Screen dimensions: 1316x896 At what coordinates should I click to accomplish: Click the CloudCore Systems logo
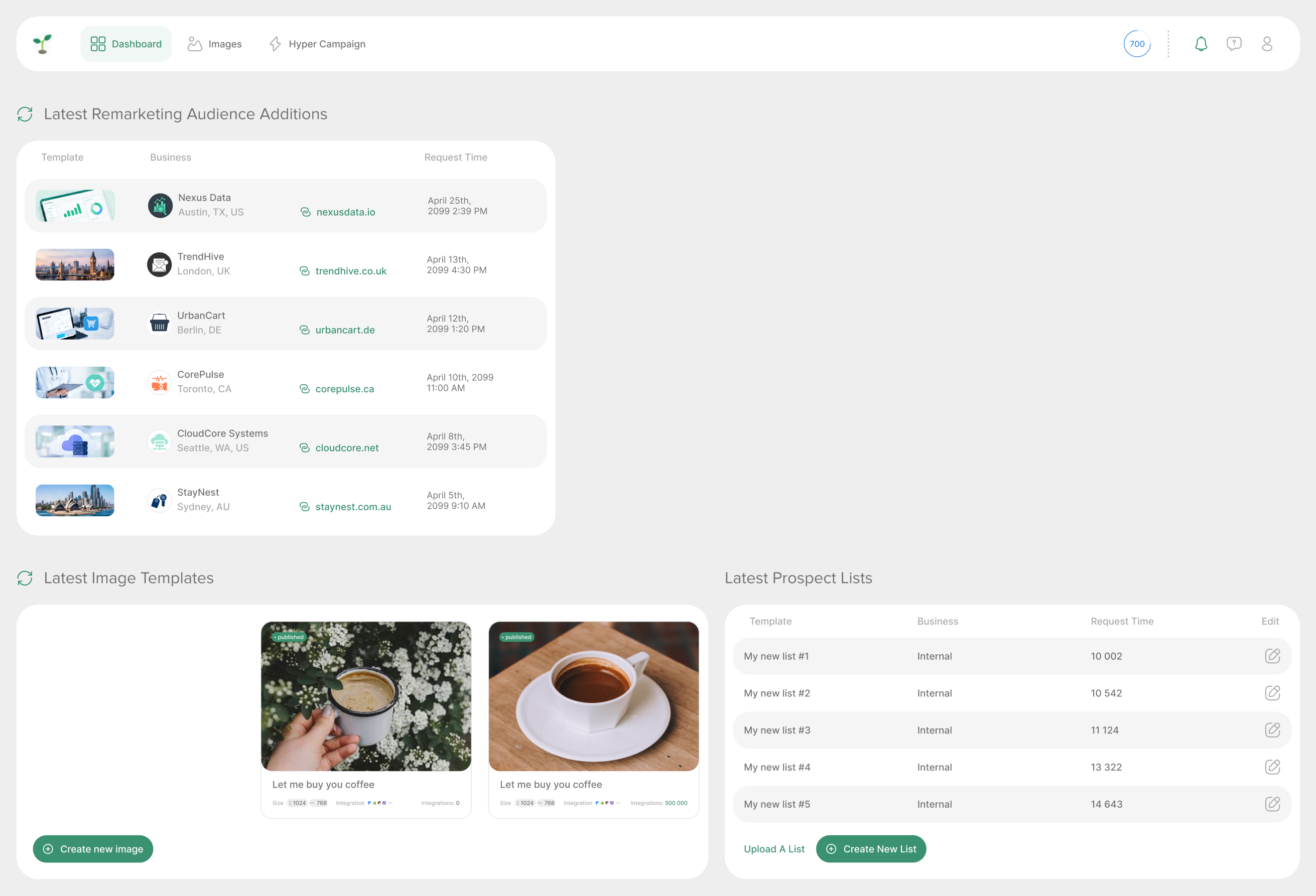click(x=159, y=441)
